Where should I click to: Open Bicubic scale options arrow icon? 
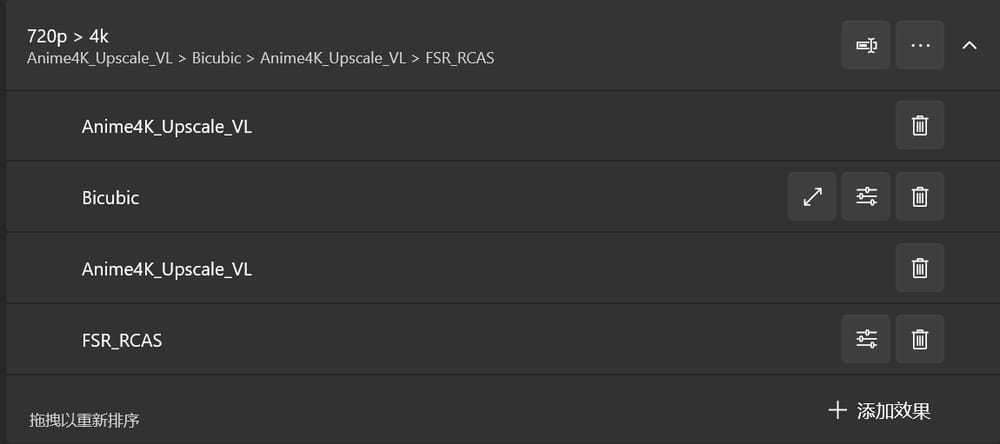coord(812,197)
